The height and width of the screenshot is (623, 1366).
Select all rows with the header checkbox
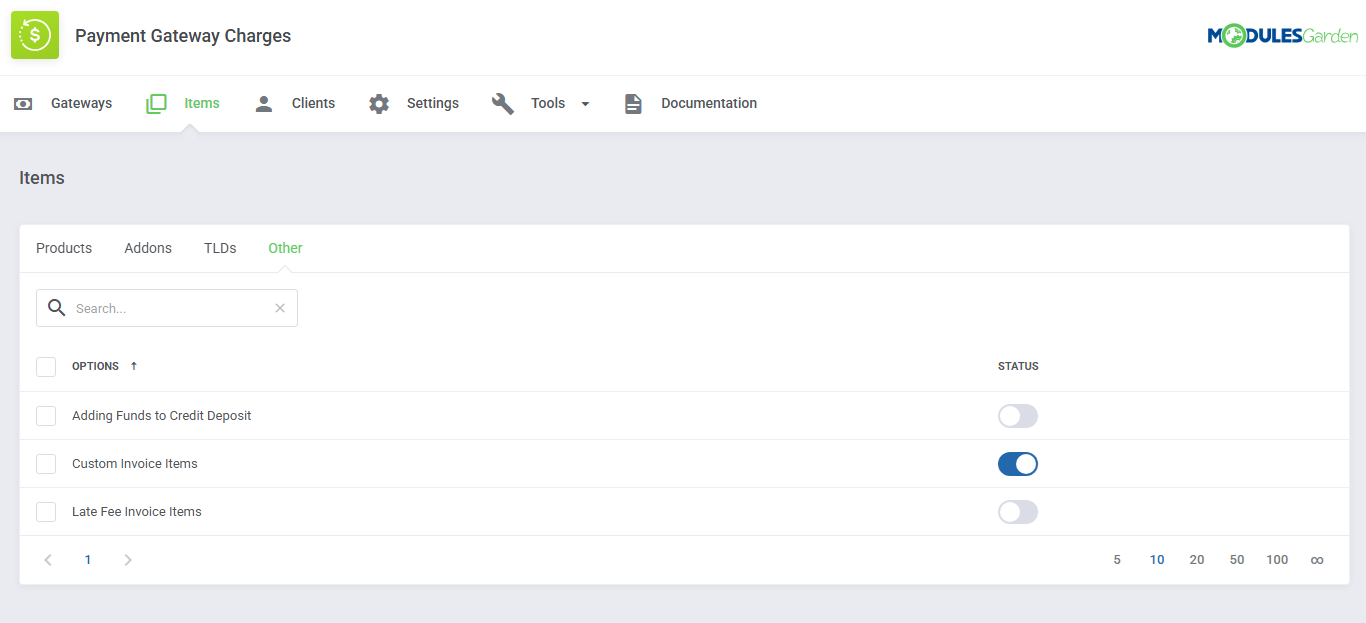pos(45,366)
